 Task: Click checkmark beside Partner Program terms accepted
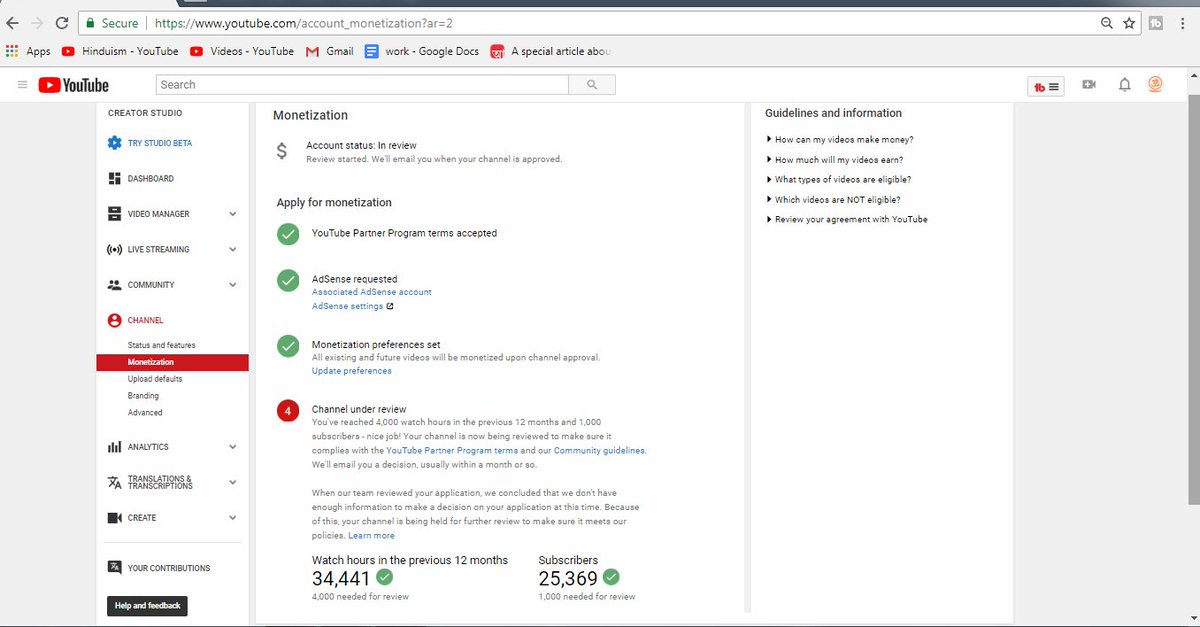288,233
